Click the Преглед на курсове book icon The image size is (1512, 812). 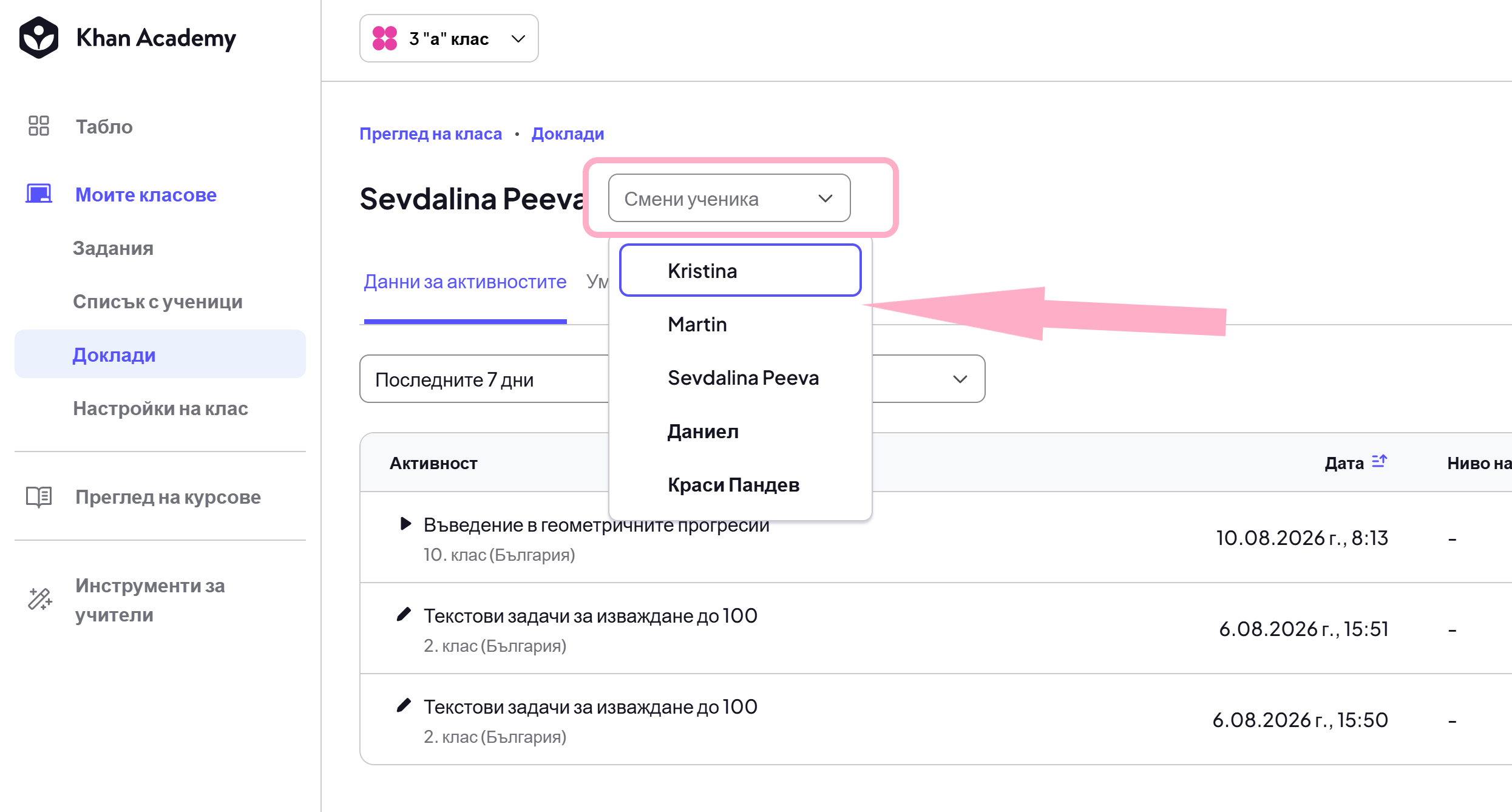coord(39,496)
